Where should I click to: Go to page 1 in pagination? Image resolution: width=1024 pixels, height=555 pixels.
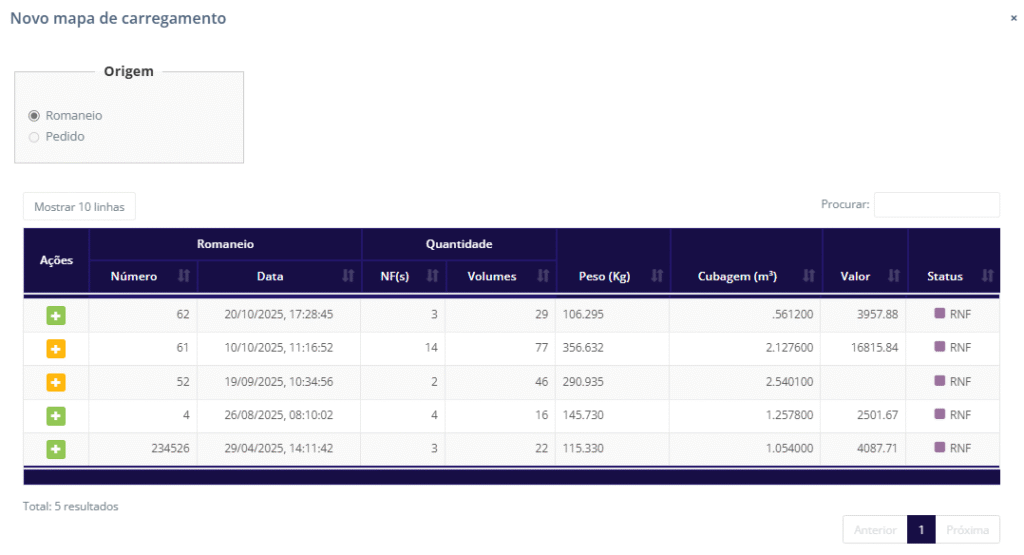tap(920, 530)
